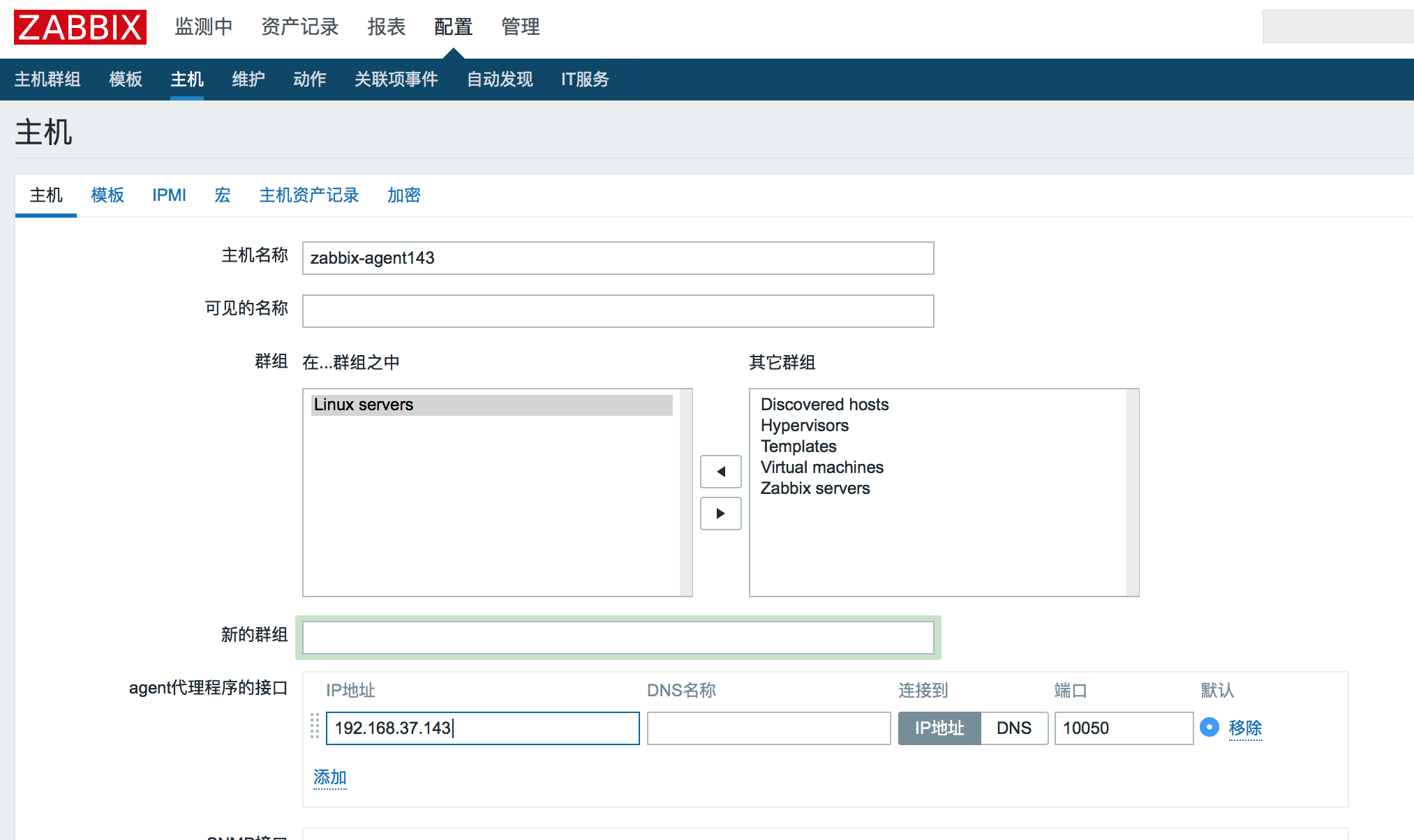
Task: Switch connect-to mode to IP地址
Action: click(x=939, y=728)
